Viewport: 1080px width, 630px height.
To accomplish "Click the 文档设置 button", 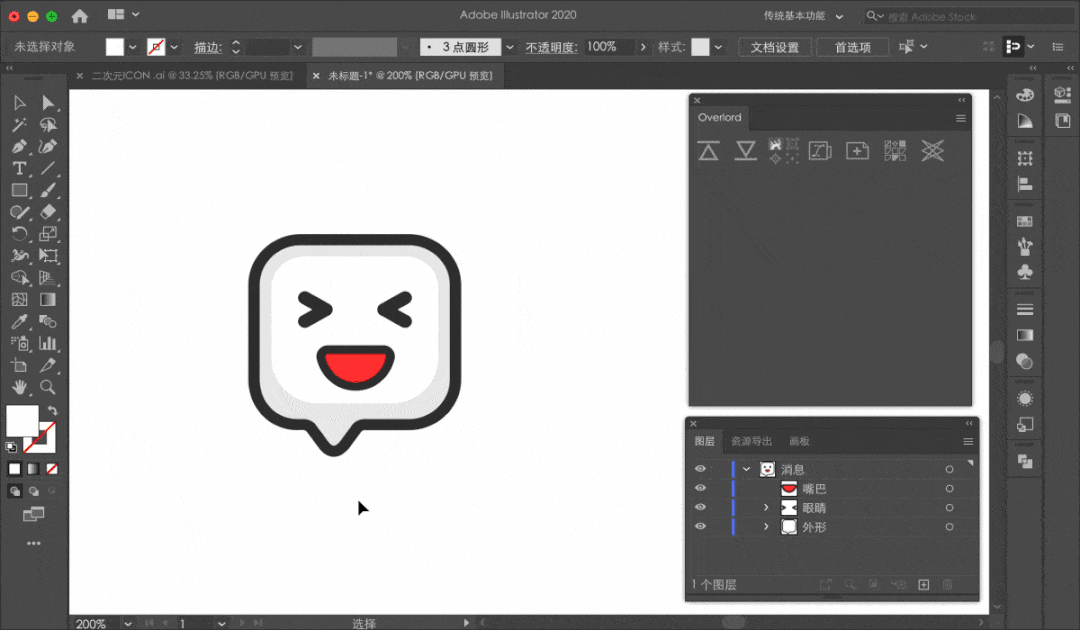I will pos(775,47).
